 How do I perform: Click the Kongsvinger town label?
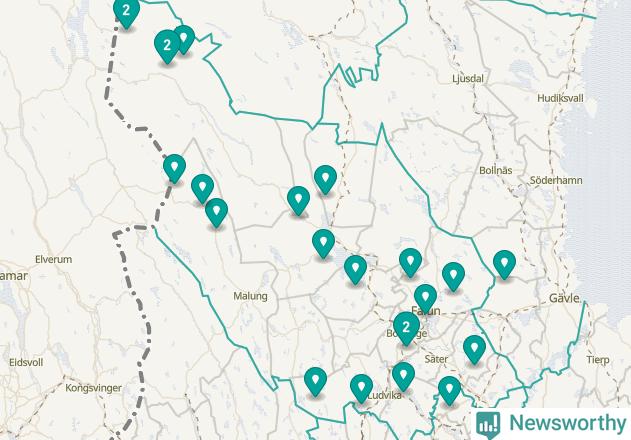pyautogui.click(x=93, y=388)
